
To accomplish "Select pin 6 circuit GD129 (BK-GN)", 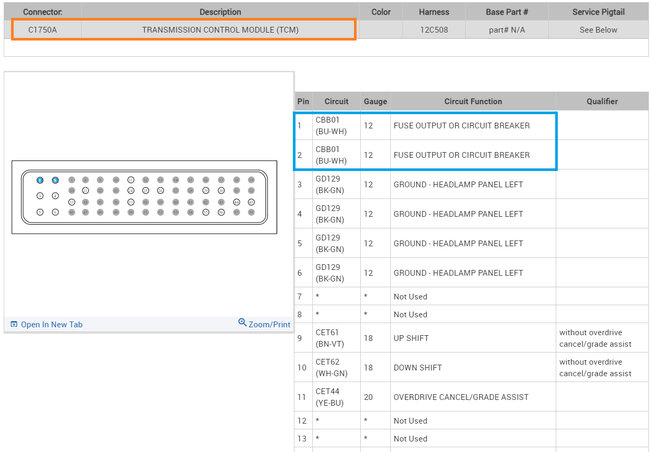I will (x=330, y=273).
